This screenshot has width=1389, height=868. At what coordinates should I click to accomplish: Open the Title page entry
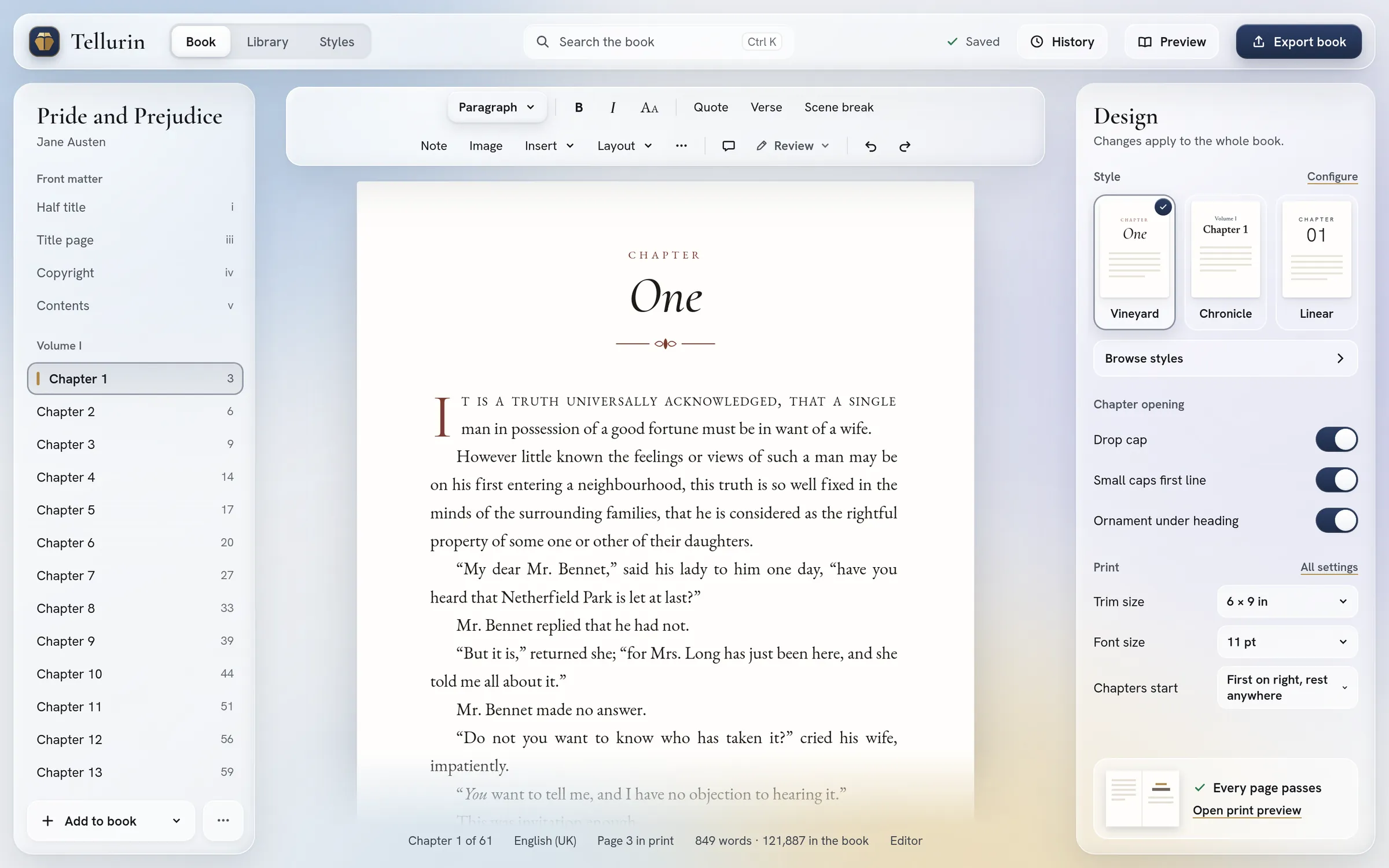[x=135, y=240]
